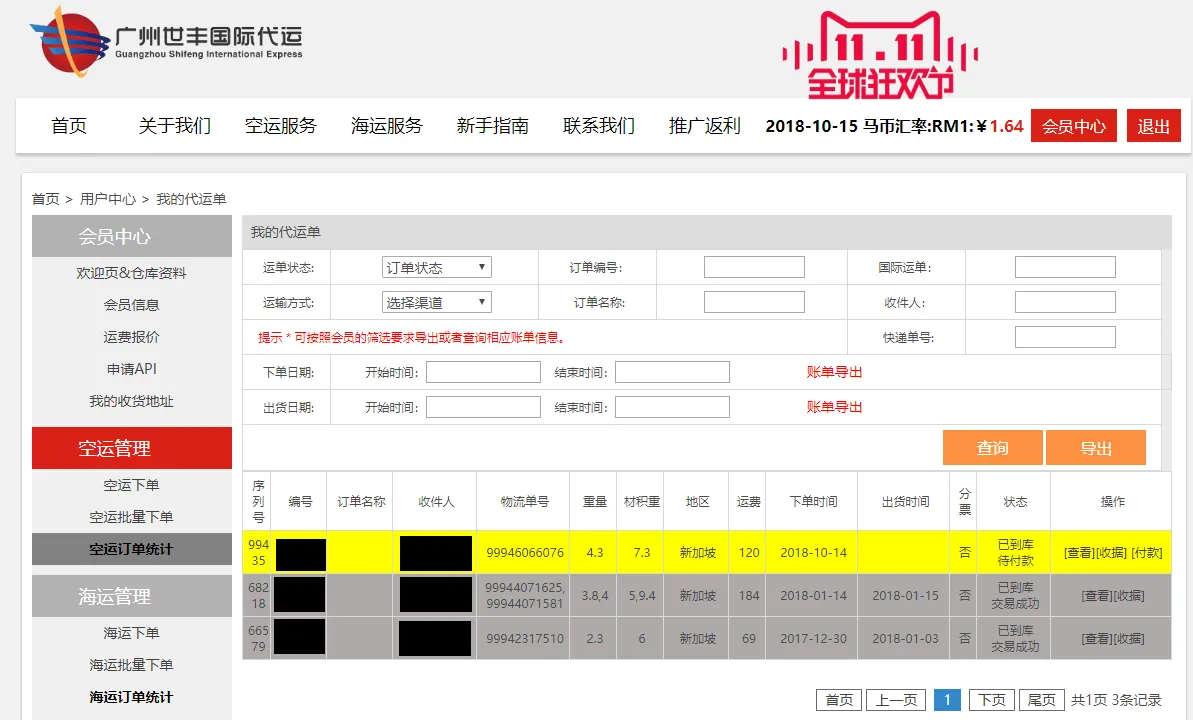Image resolution: width=1193 pixels, height=720 pixels.
Task: Switch to the 海运服务 nav menu item
Action: pos(386,125)
